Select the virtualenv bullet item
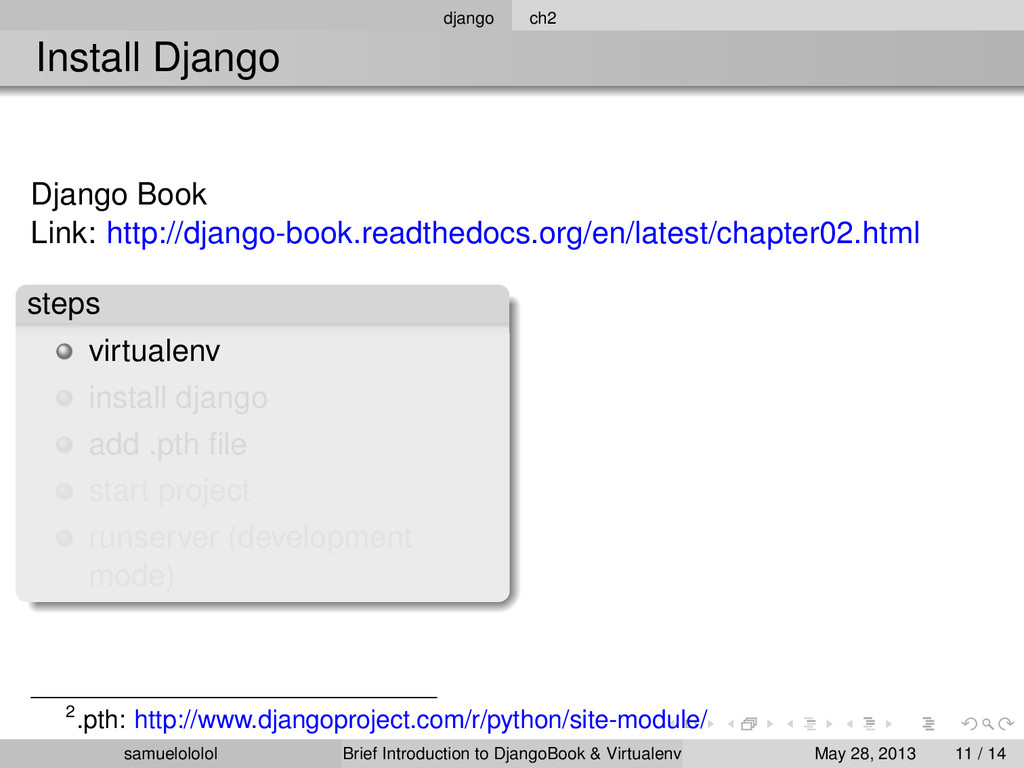Image resolution: width=1024 pixels, height=768 pixels. (x=154, y=351)
